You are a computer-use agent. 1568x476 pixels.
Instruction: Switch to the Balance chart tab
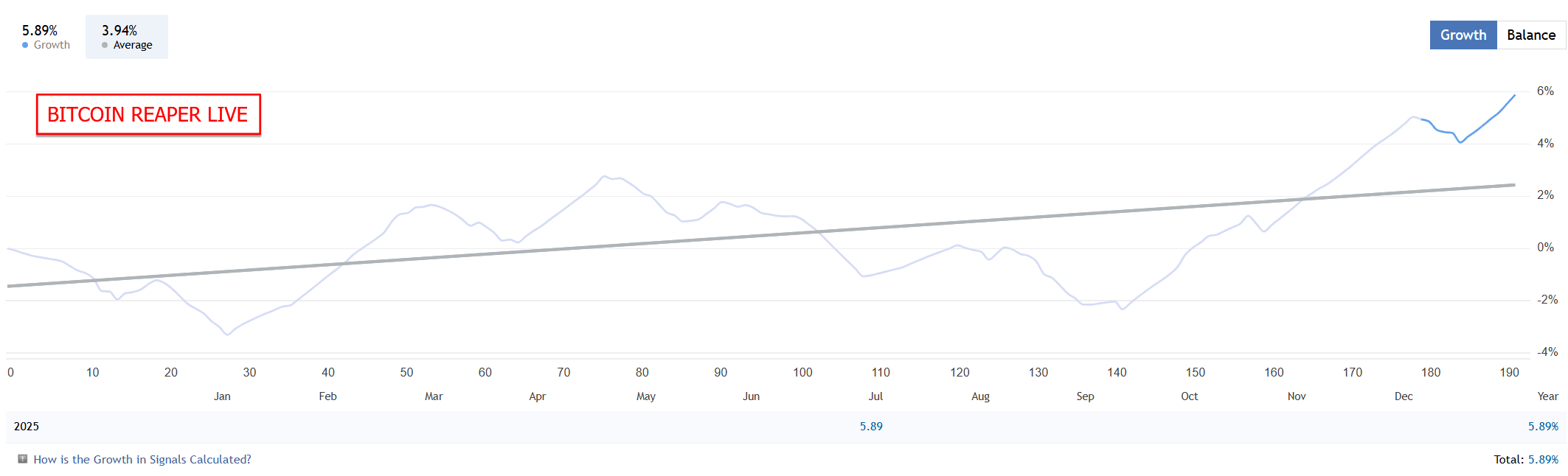[1530, 35]
